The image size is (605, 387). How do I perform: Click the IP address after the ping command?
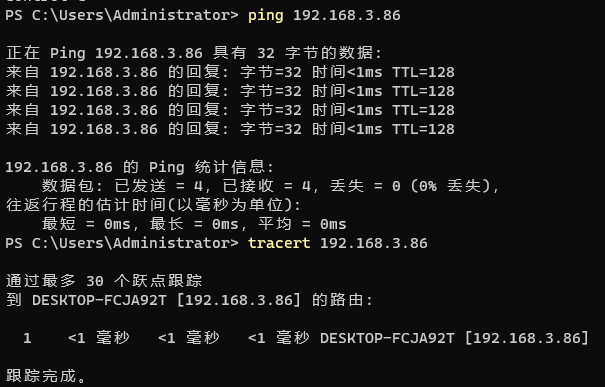coord(346,15)
